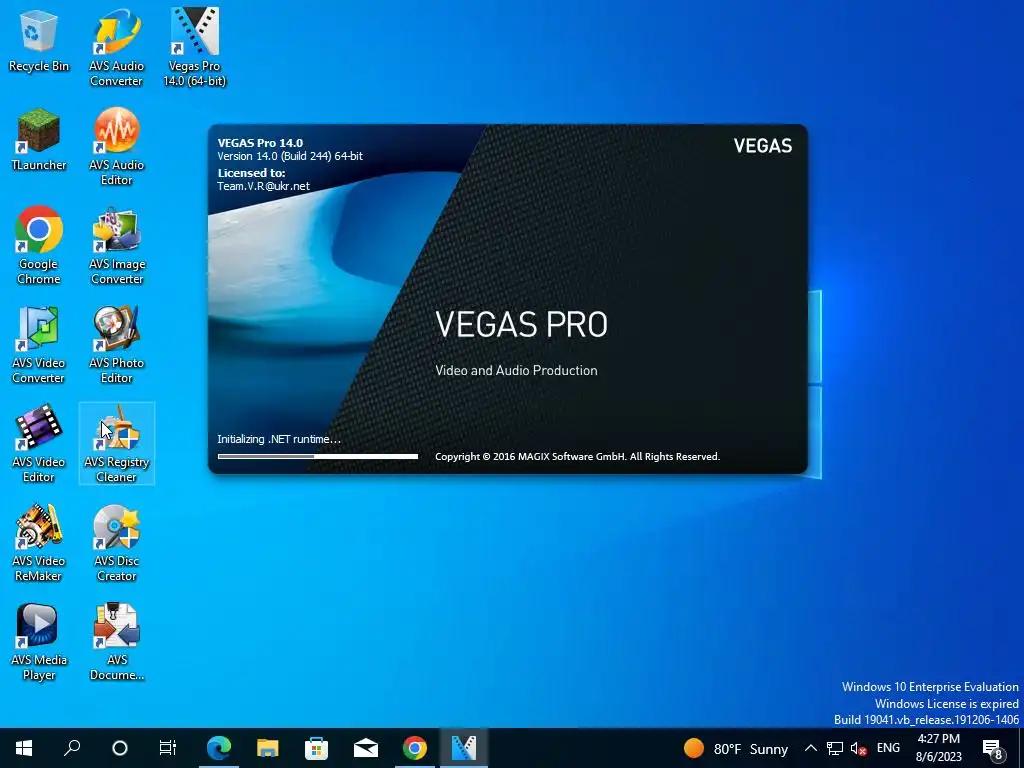Click 'Video and Audio Production' subtitle
The height and width of the screenshot is (768, 1024).
tap(516, 370)
